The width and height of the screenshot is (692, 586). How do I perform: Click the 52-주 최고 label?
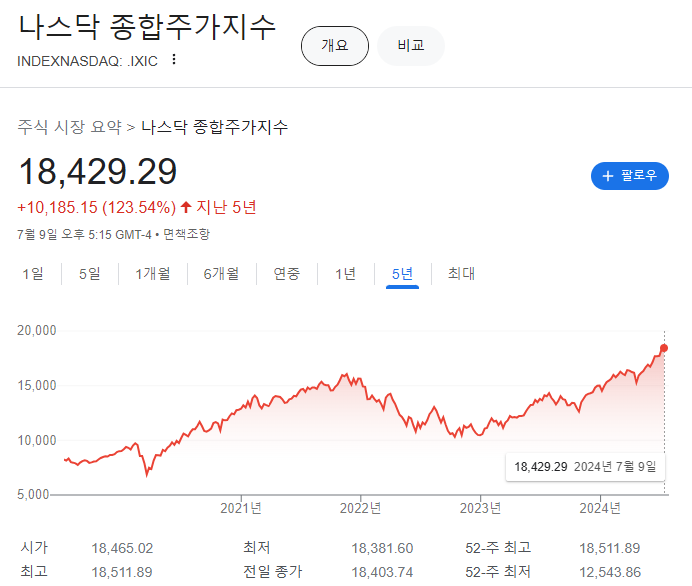(498, 548)
